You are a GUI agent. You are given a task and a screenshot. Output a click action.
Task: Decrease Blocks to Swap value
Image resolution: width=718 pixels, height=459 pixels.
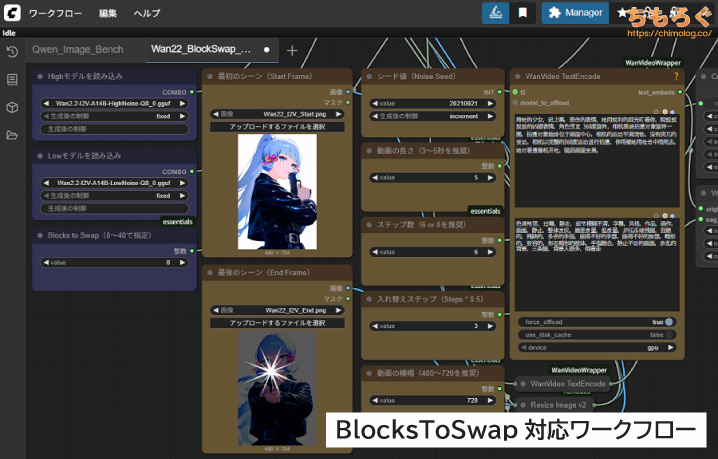pos(46,262)
